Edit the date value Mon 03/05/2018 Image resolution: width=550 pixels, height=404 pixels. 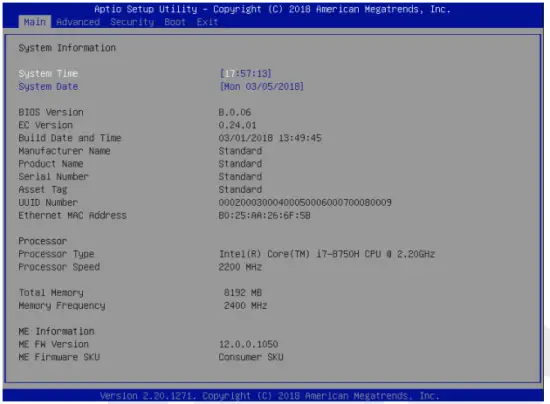[x=262, y=87]
